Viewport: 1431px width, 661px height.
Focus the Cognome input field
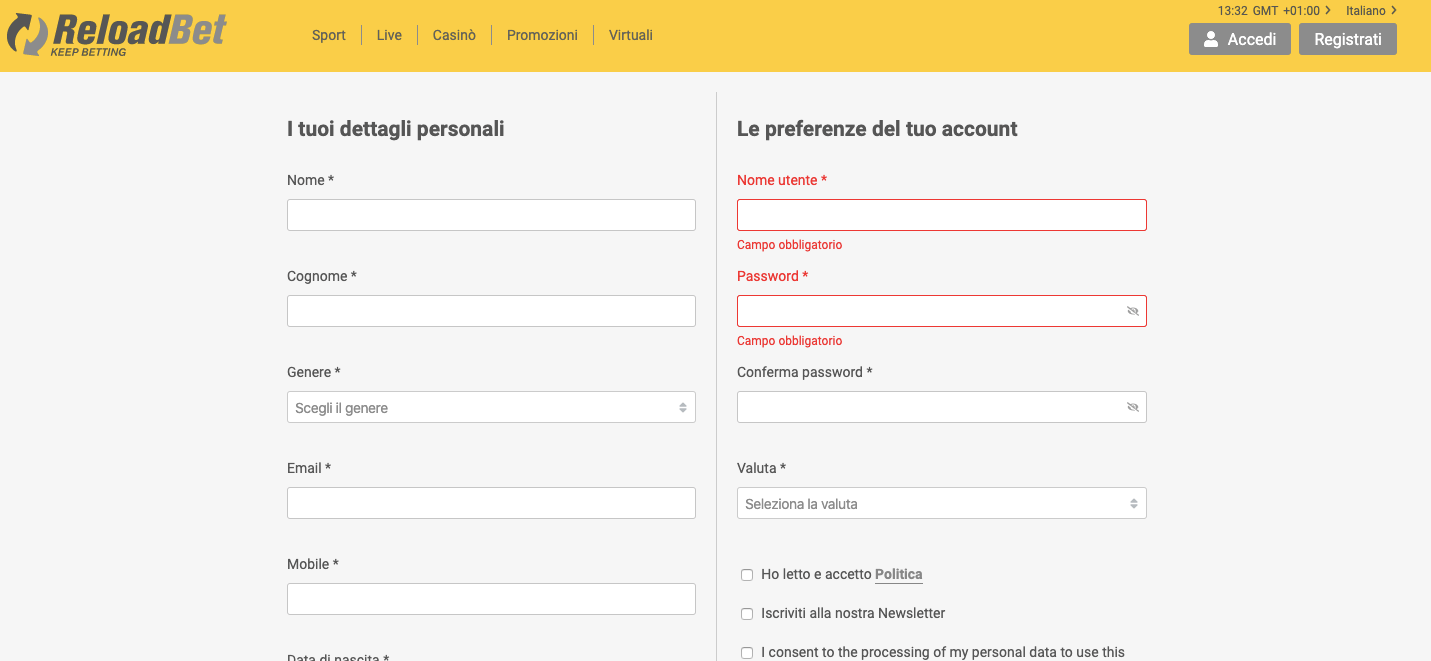pos(491,311)
